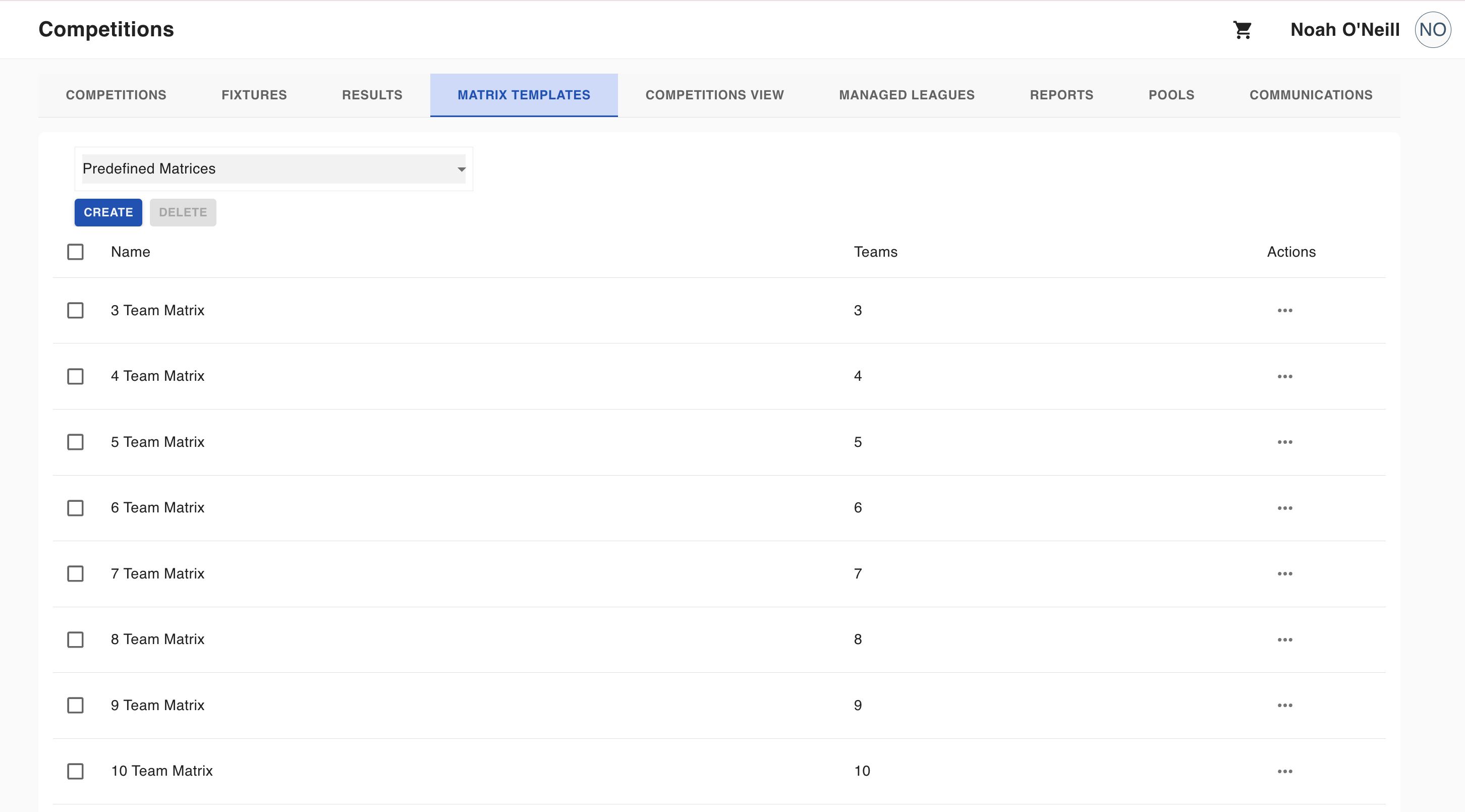Open actions menu for 7 Team Matrix
Image resolution: width=1465 pixels, height=812 pixels.
[1285, 574]
